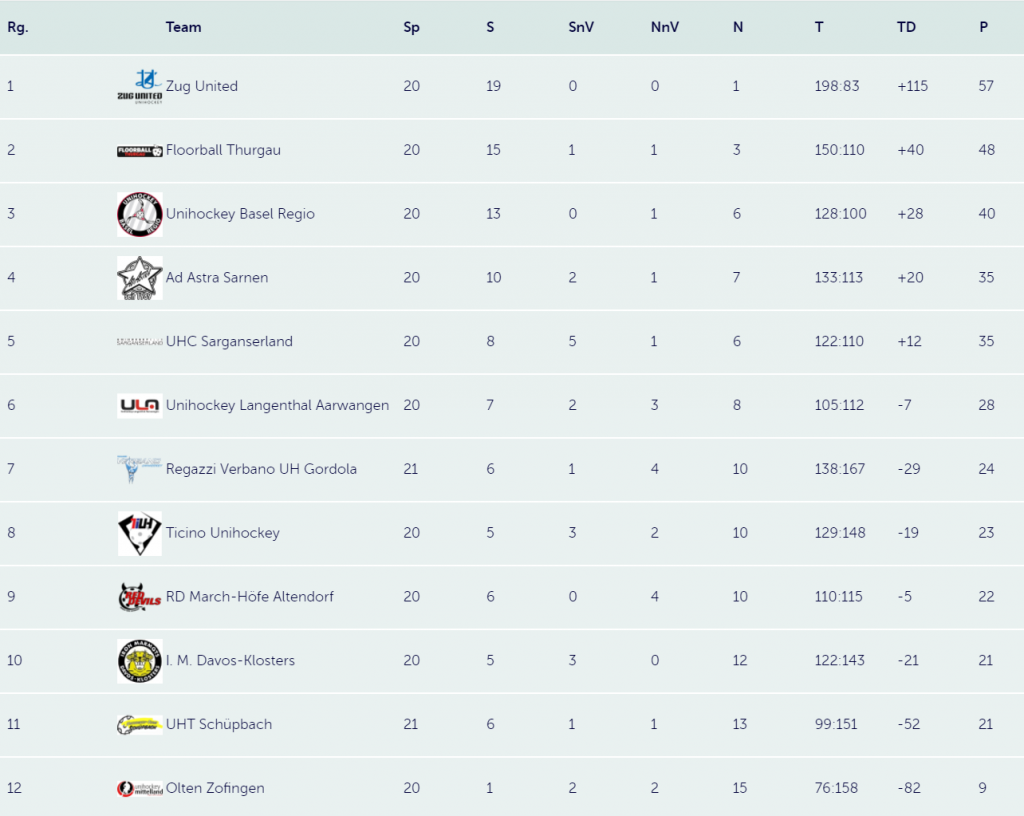Click the Rg. column header

pos(18,27)
